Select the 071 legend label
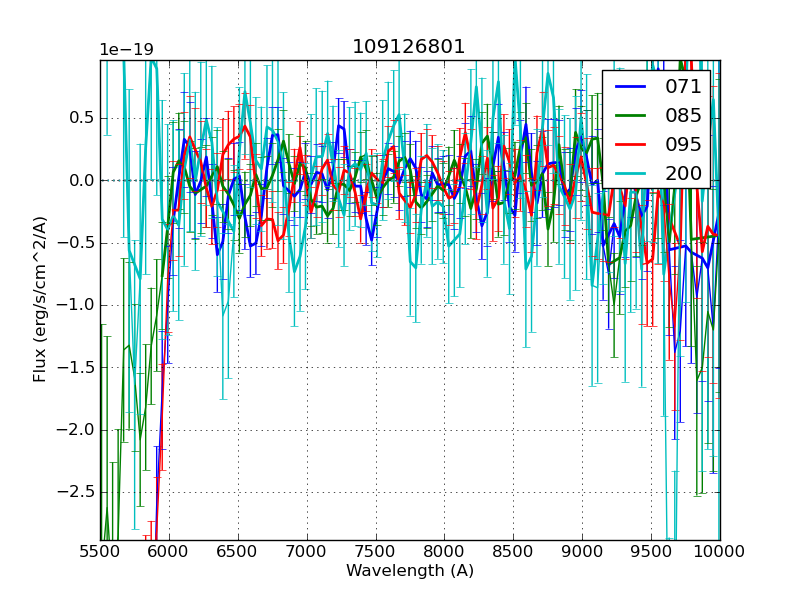This screenshot has width=800, height=600. click(x=683, y=87)
